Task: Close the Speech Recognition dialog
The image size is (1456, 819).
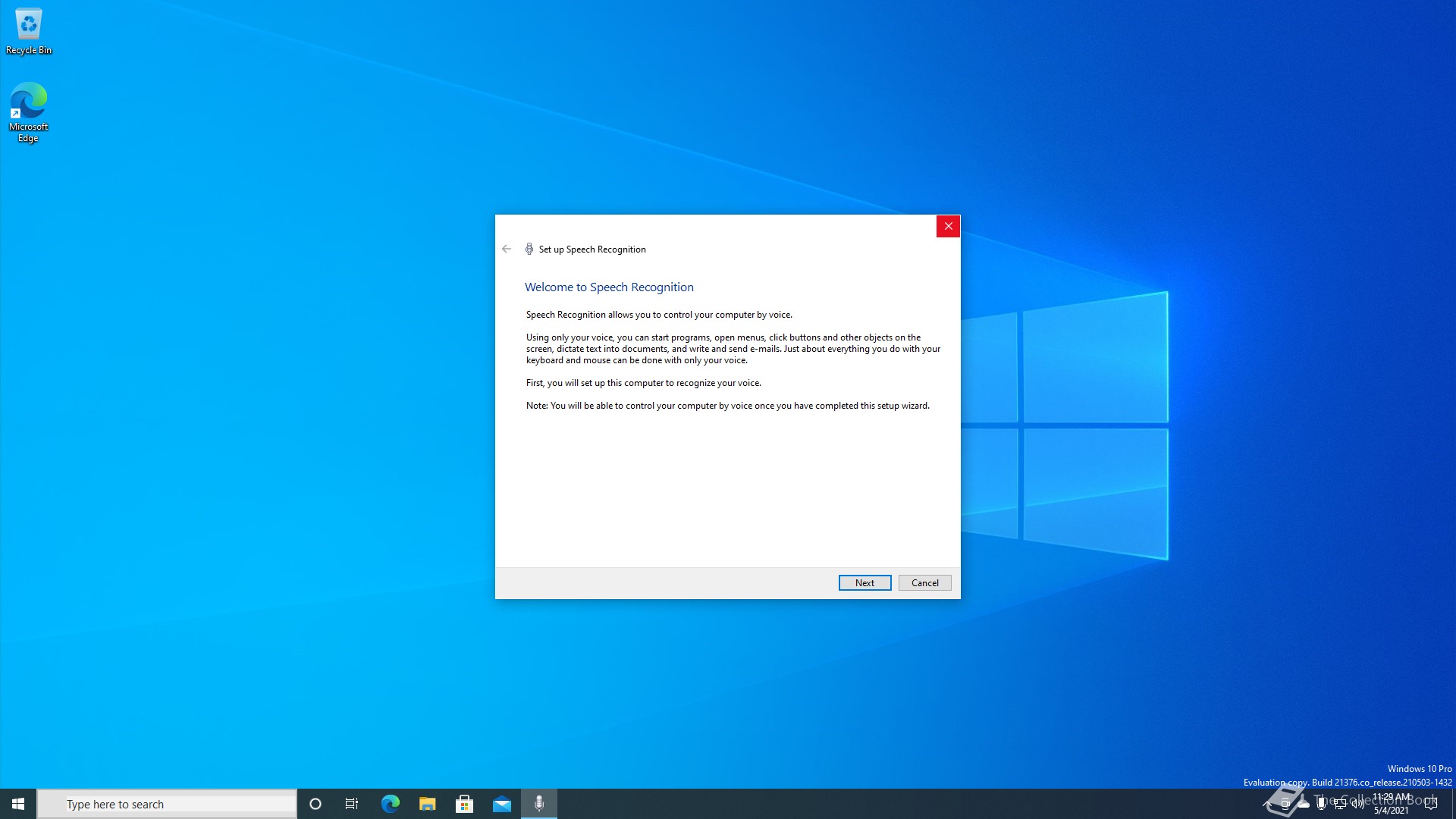Action: pyautogui.click(x=948, y=226)
